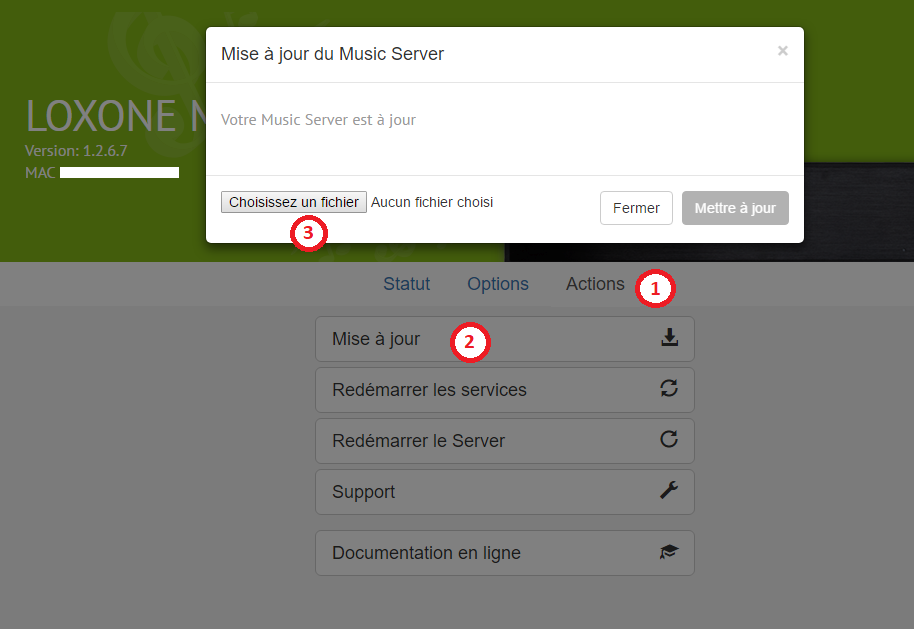Click the refresh arrows icon for Redémarrer les services
Screen dimensions: 914x629
pos(669,389)
